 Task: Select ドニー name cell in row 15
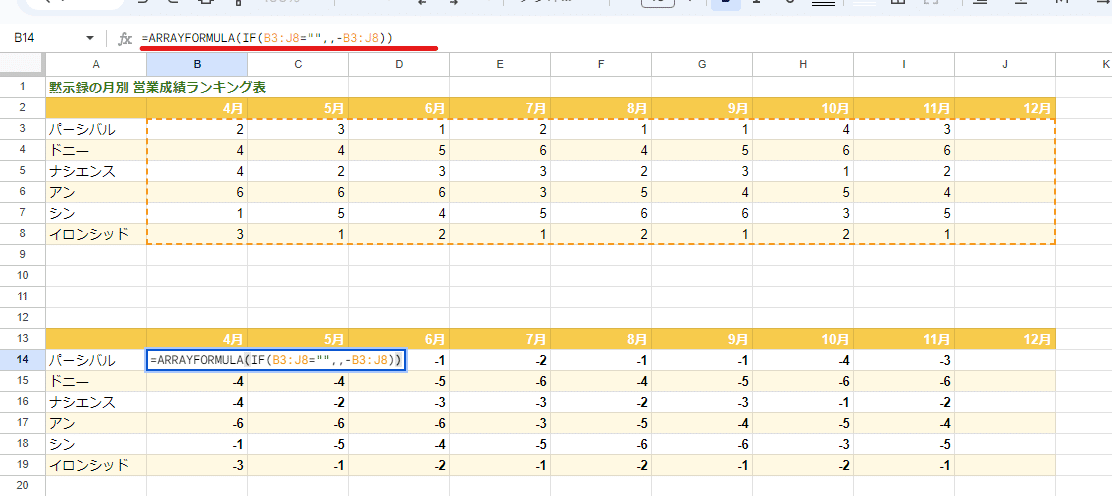click(x=96, y=381)
